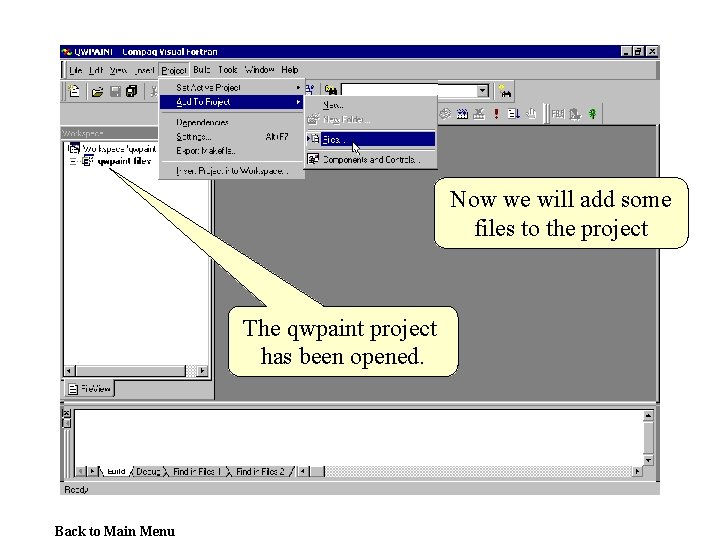
Task: Select New... in the Add To Project submenu
Action: click(371, 105)
